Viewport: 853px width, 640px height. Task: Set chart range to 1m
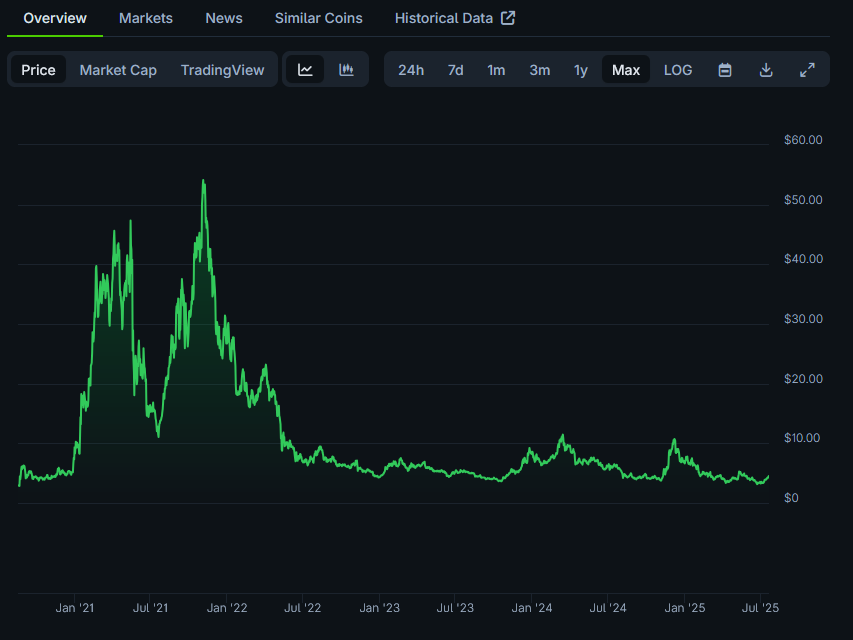tap(496, 70)
